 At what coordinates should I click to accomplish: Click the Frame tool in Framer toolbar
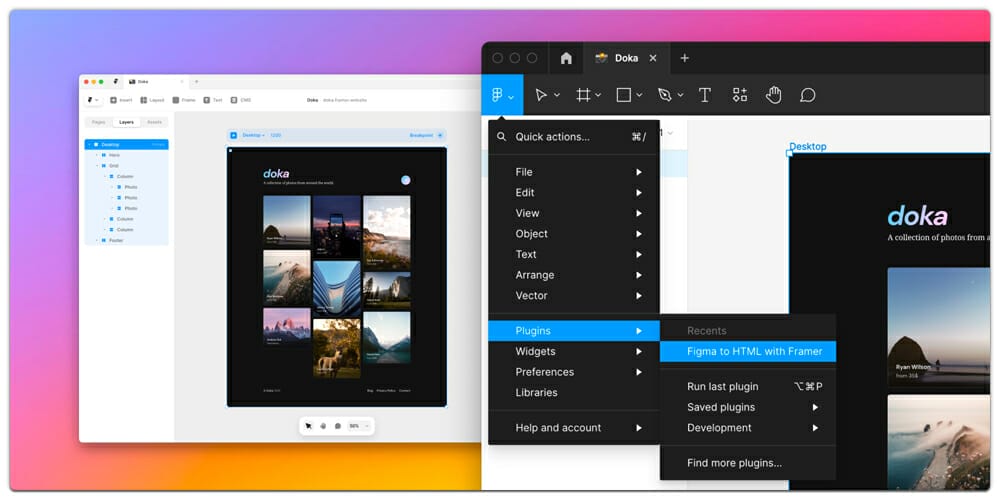coord(184,100)
